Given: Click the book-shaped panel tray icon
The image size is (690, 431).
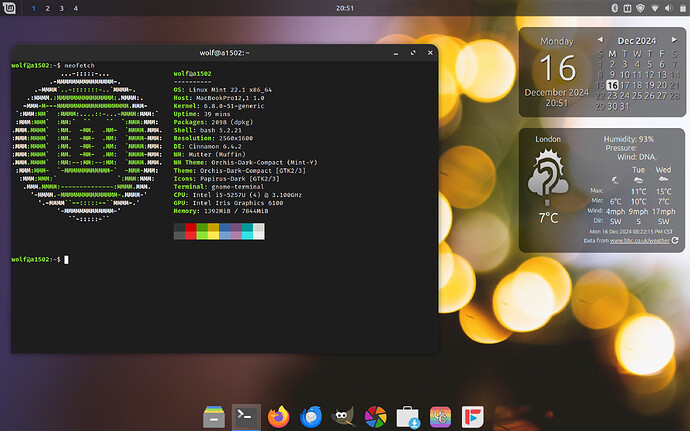Looking at the screenshot, I should pos(627,8).
